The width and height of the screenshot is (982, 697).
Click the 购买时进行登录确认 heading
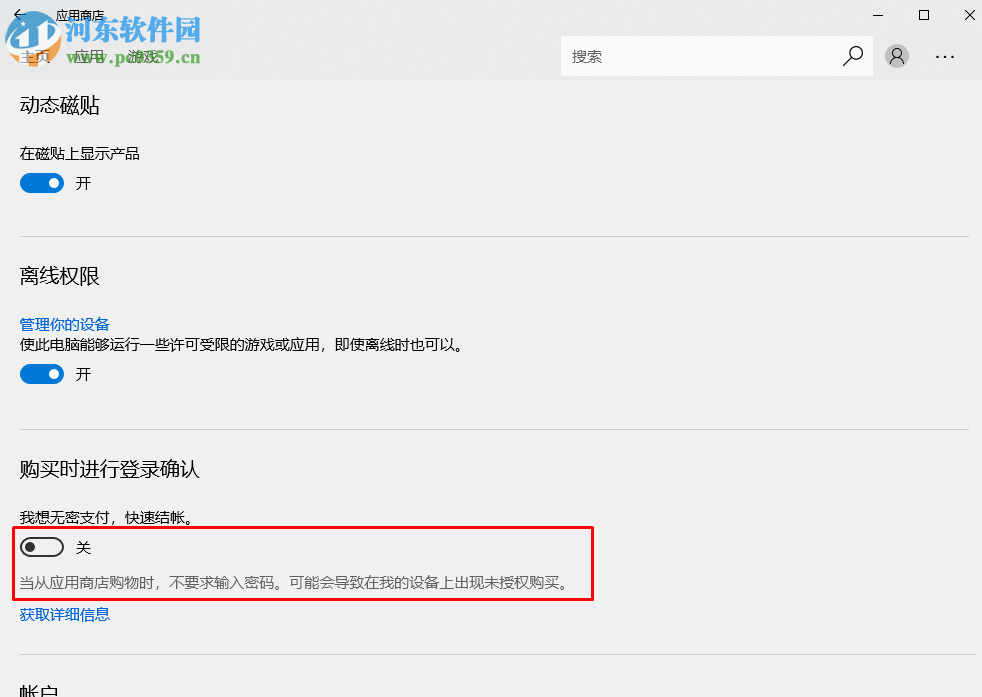tap(108, 470)
